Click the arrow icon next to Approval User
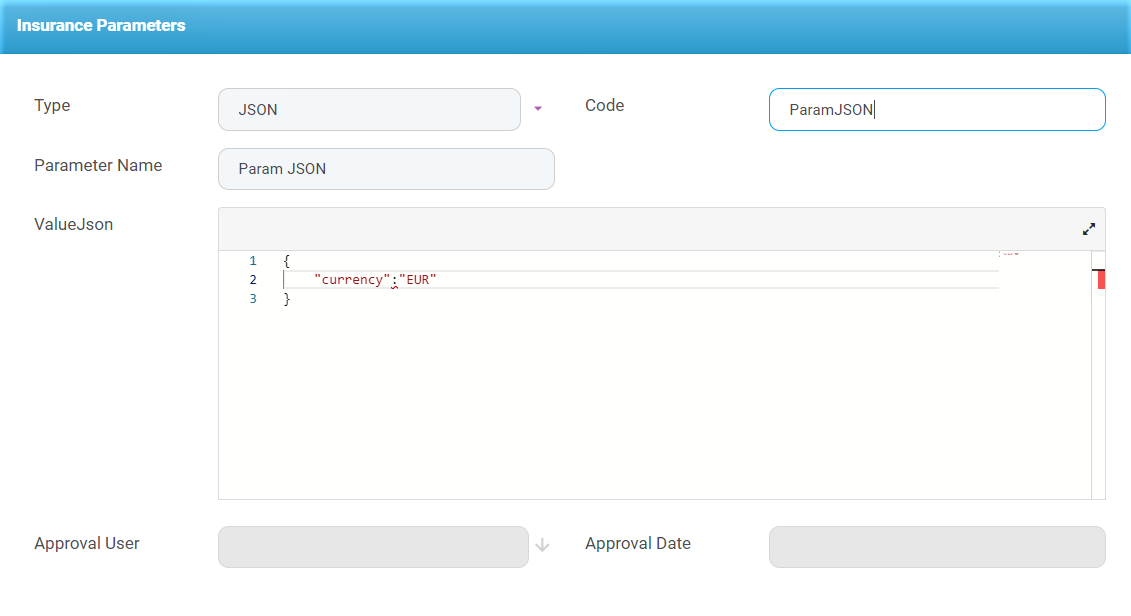The width and height of the screenshot is (1131, 616). 542,546
